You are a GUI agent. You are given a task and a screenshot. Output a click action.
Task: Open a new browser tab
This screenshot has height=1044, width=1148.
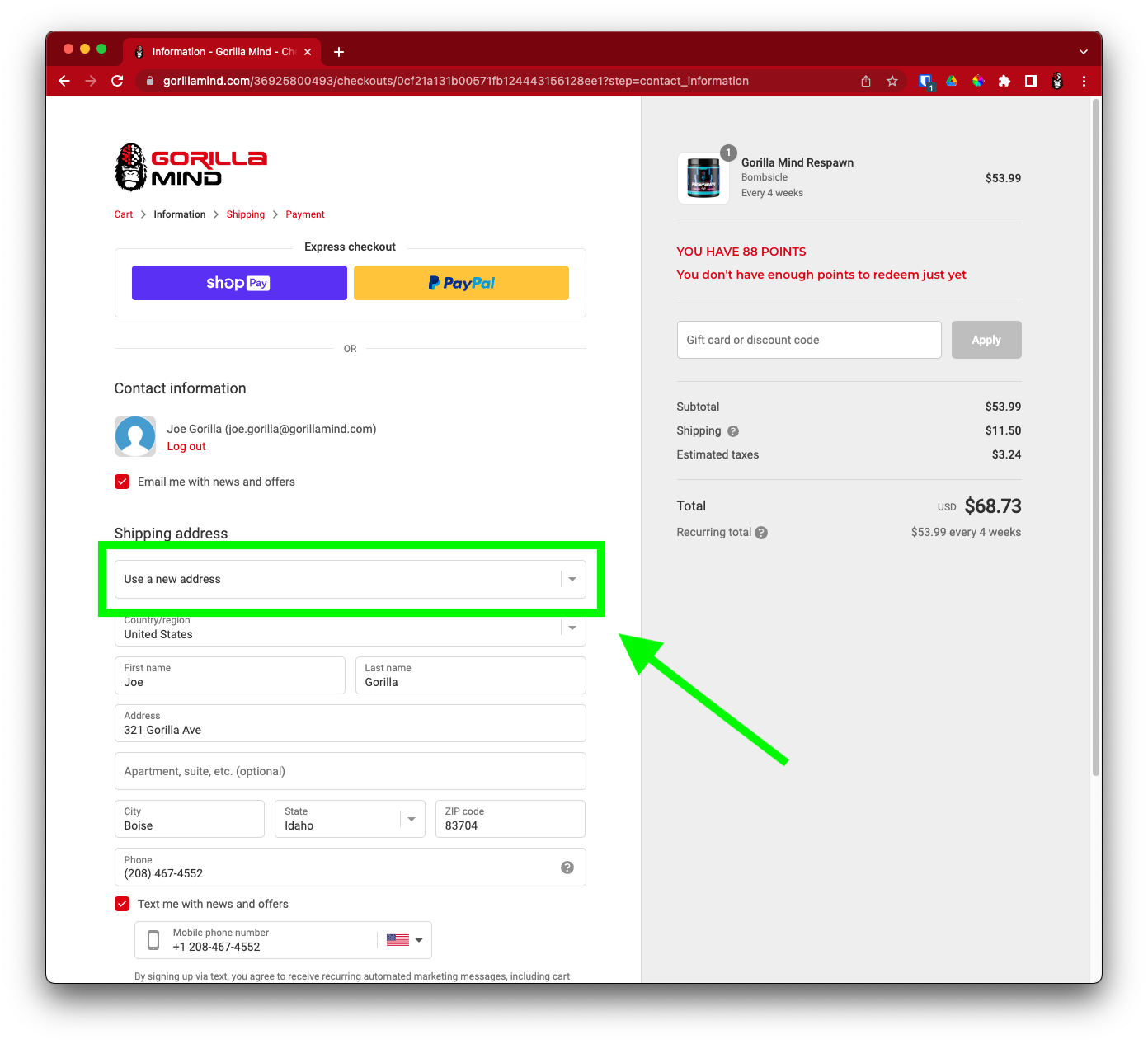tap(338, 52)
